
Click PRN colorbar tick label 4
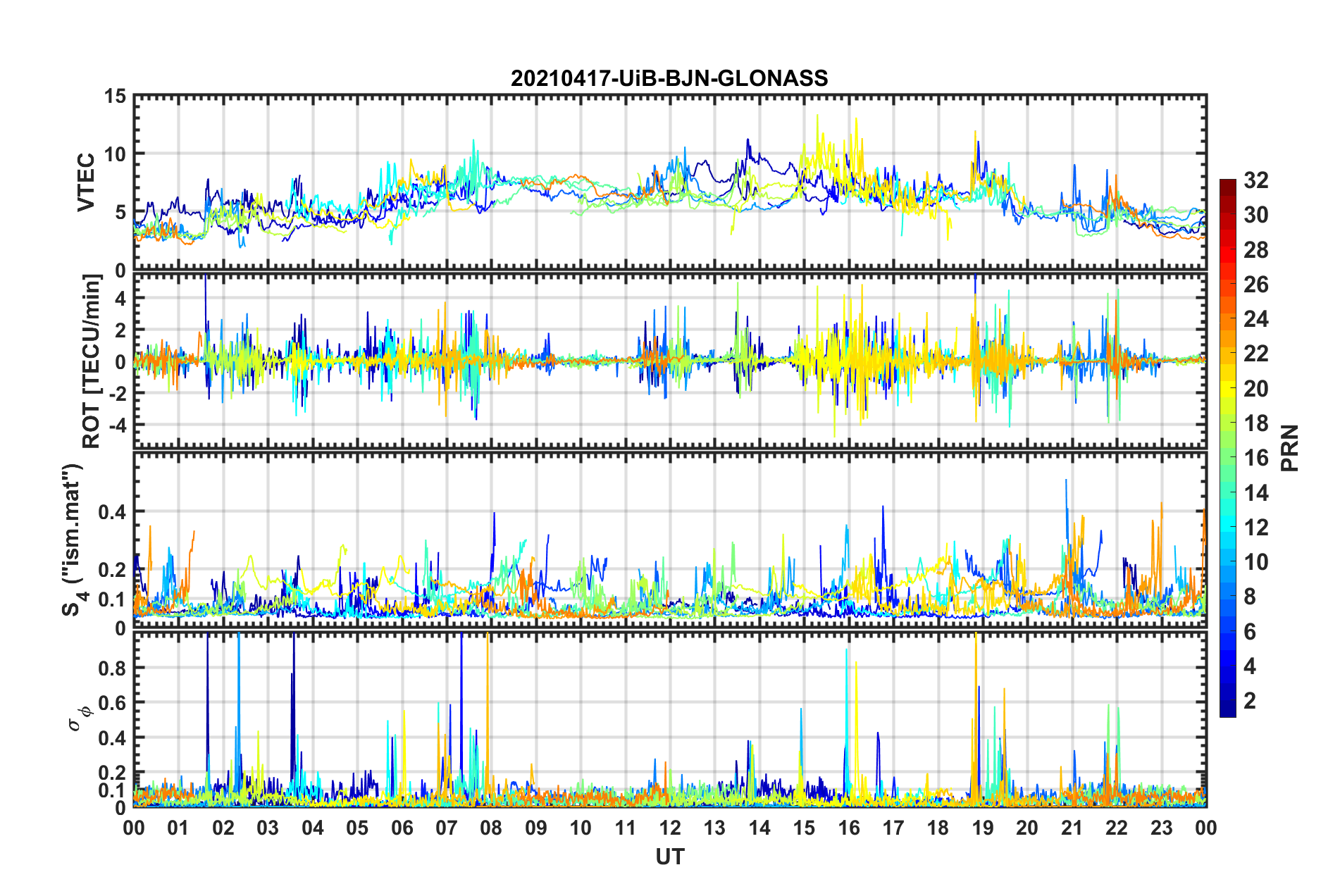1250,666
